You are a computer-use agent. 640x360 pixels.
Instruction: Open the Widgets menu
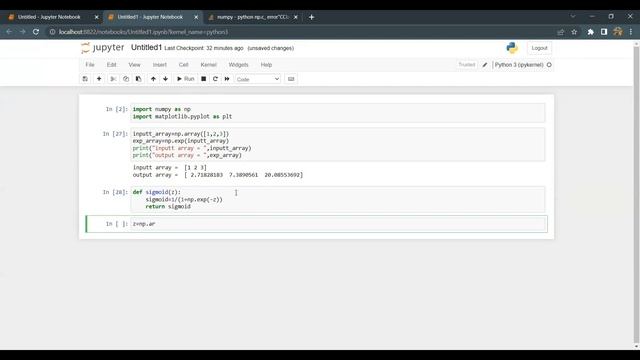coord(238,64)
